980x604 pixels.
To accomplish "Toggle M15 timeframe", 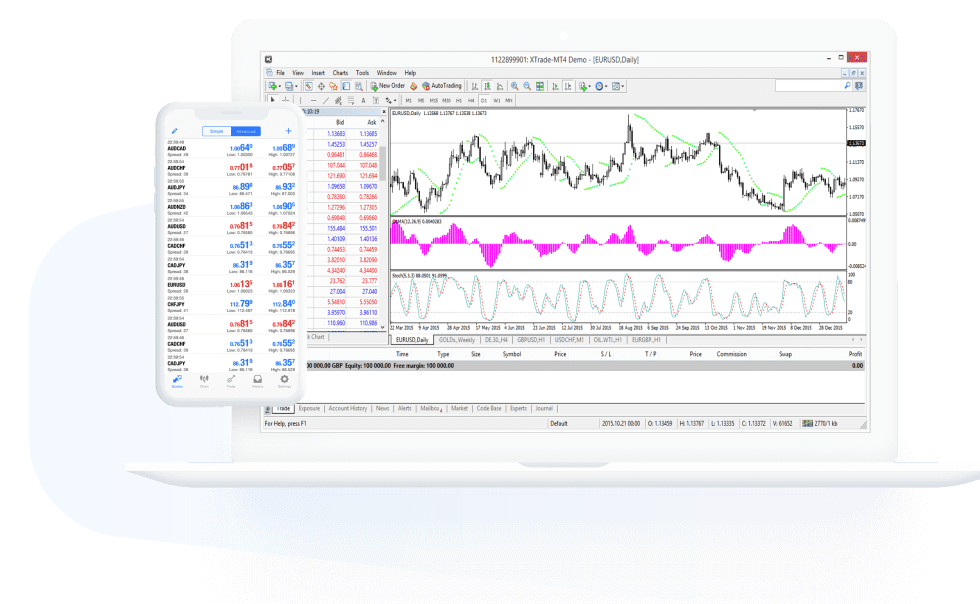I will 434,100.
